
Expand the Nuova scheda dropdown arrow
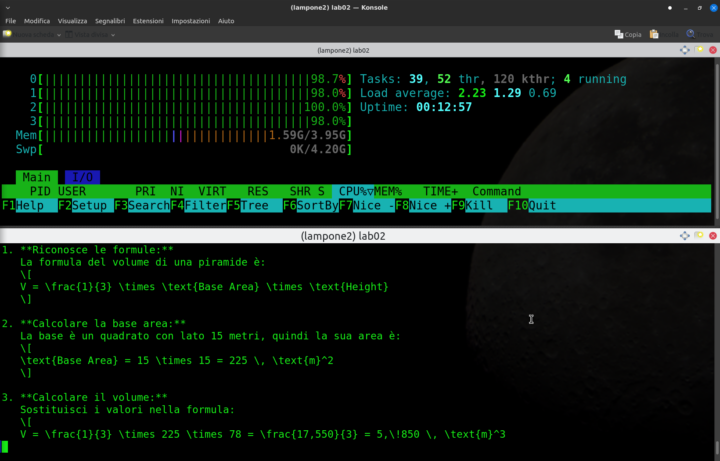pyautogui.click(x=61, y=34)
